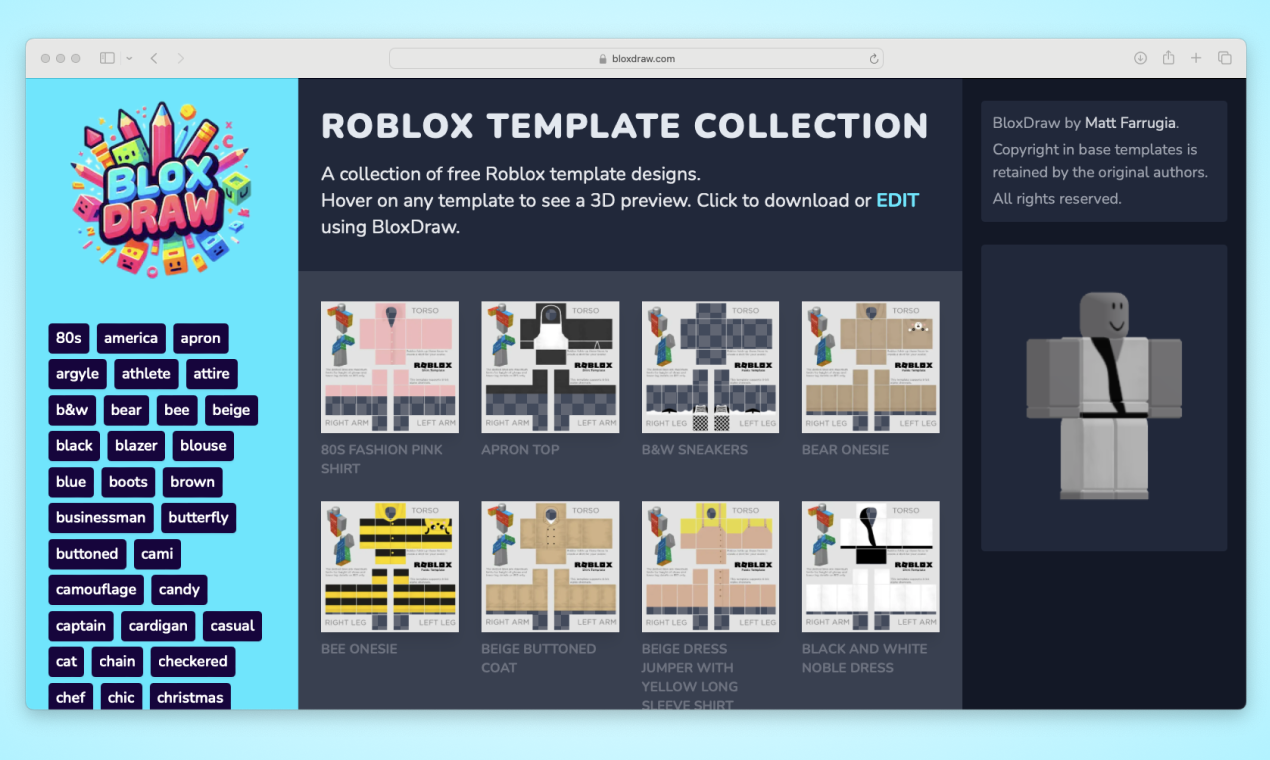Reload the page with the refresh icon

tap(874, 59)
